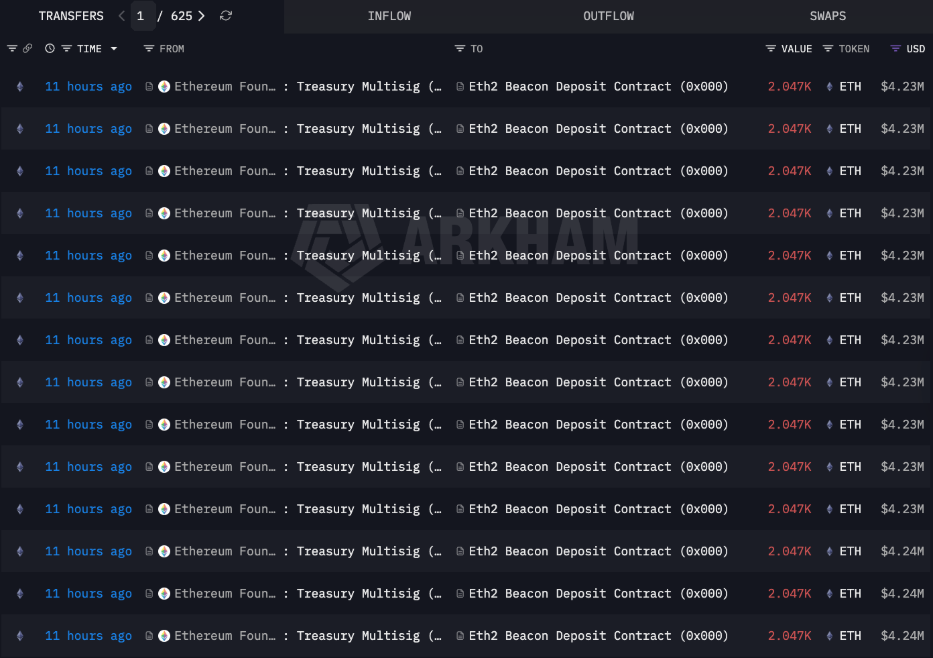The width and height of the screenshot is (933, 658).
Task: Go to next page of transfers
Action: (202, 16)
